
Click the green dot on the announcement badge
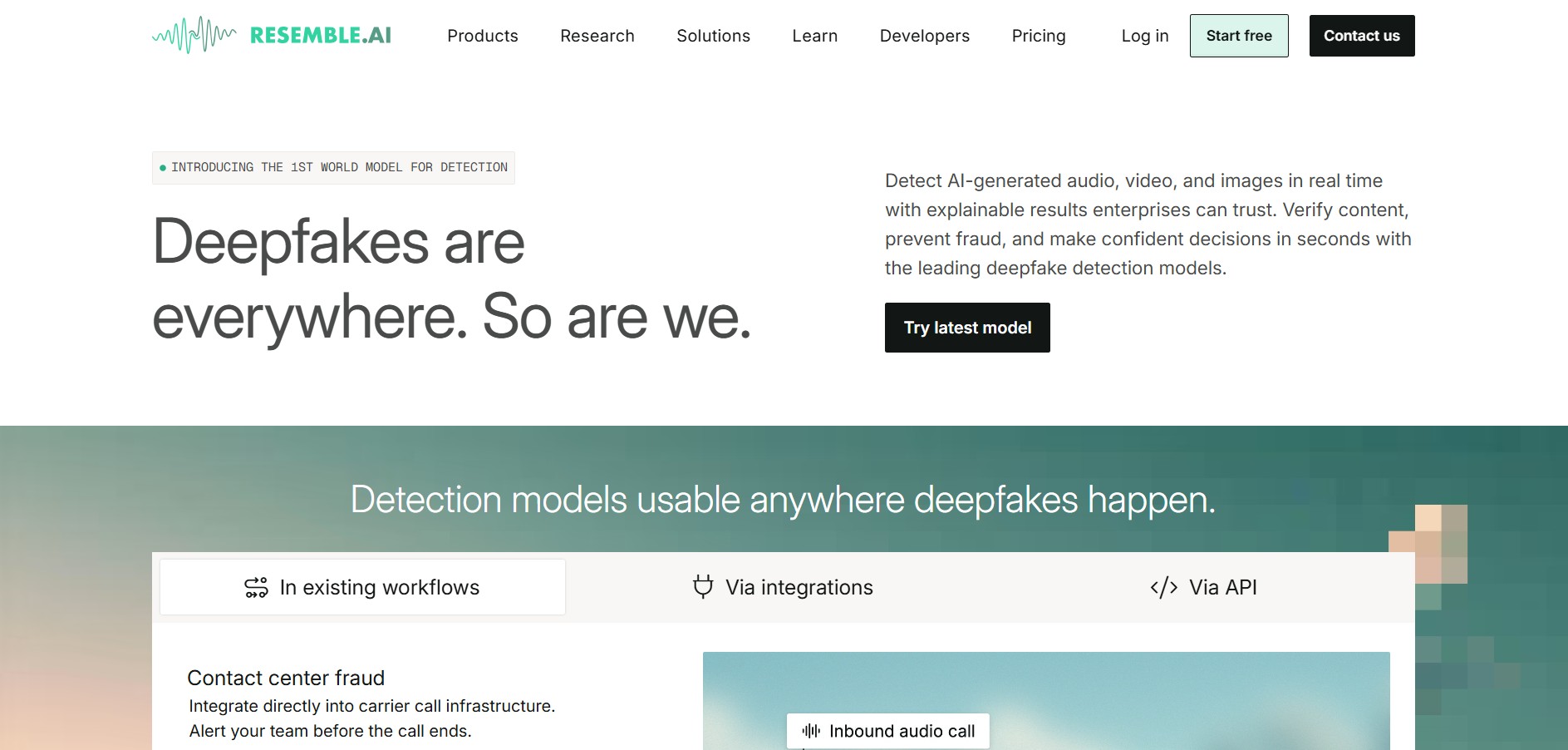(163, 168)
